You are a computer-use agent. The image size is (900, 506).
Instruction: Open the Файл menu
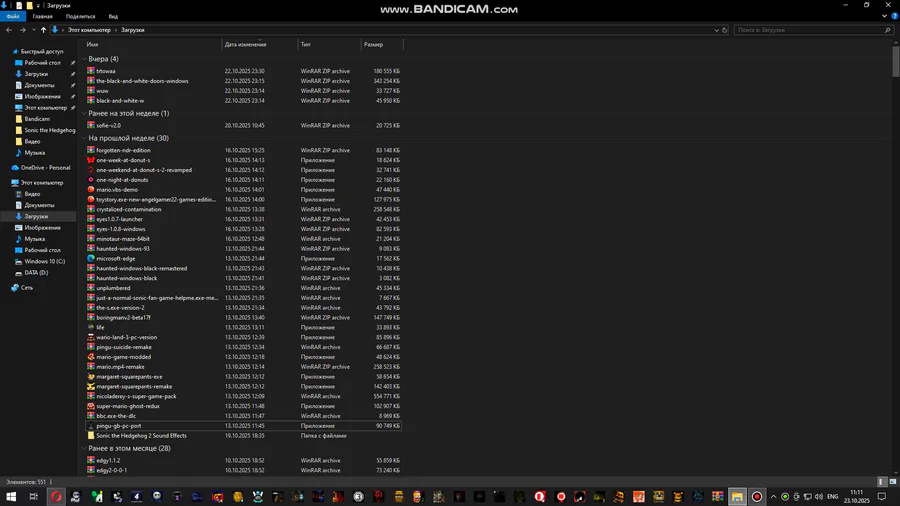[13, 16]
